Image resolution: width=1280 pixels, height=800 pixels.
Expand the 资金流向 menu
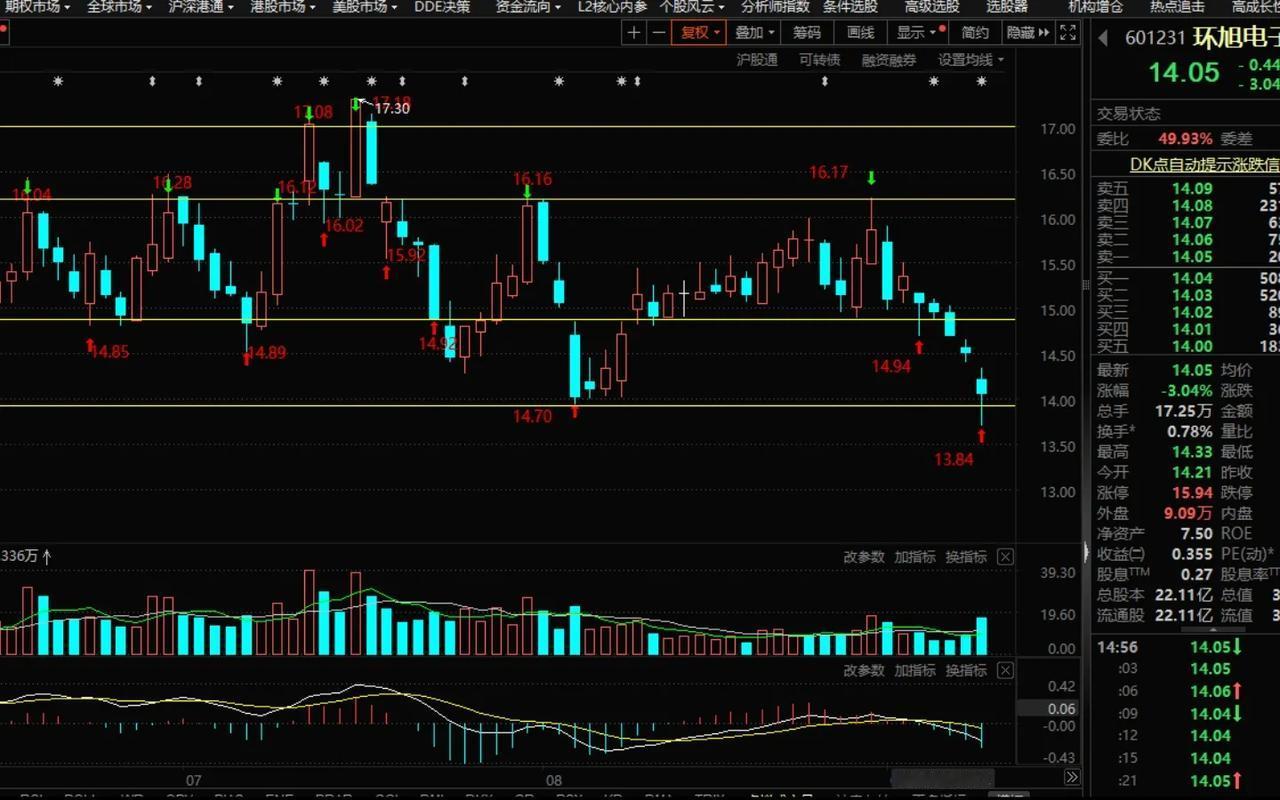529,7
